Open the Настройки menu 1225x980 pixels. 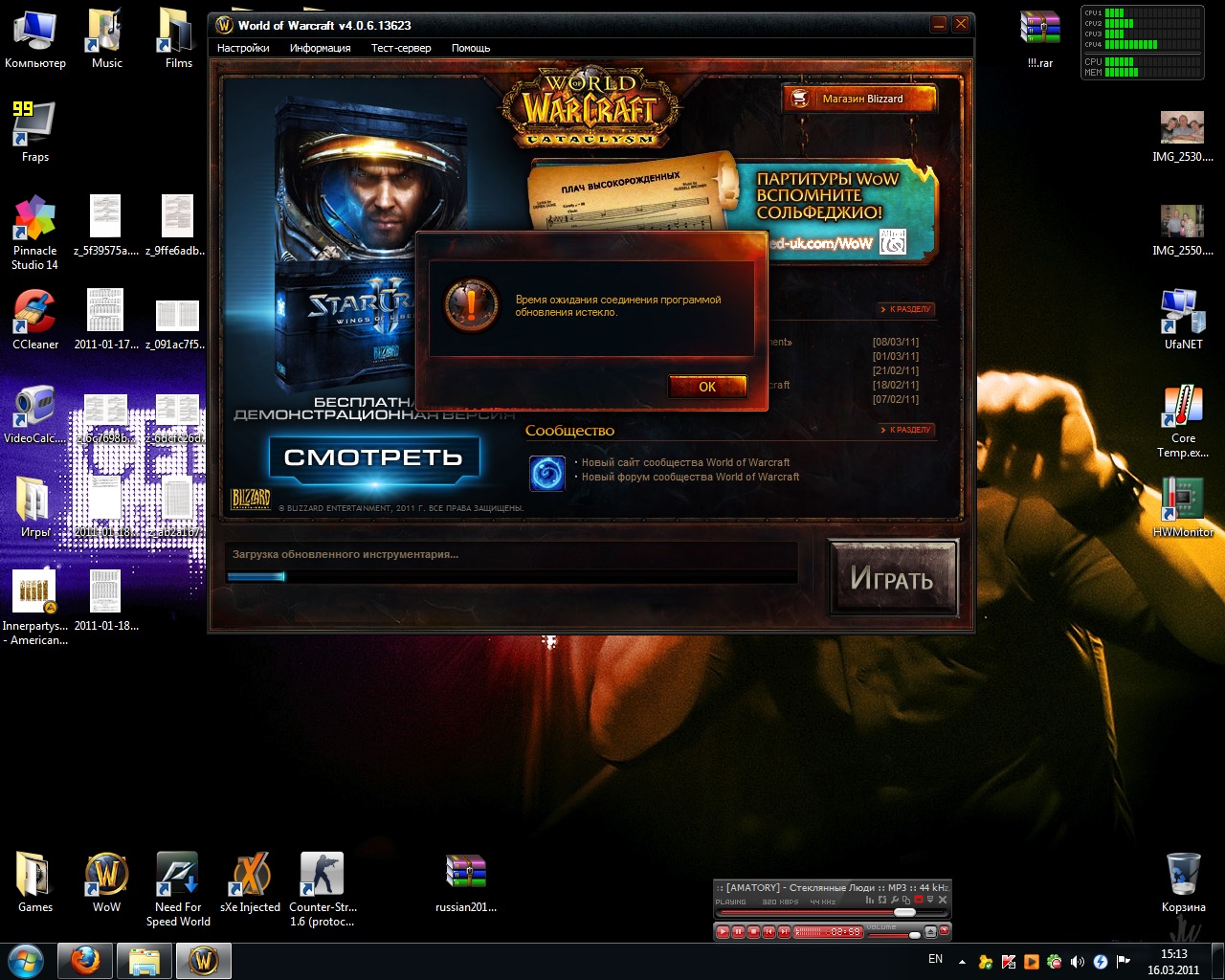(243, 48)
